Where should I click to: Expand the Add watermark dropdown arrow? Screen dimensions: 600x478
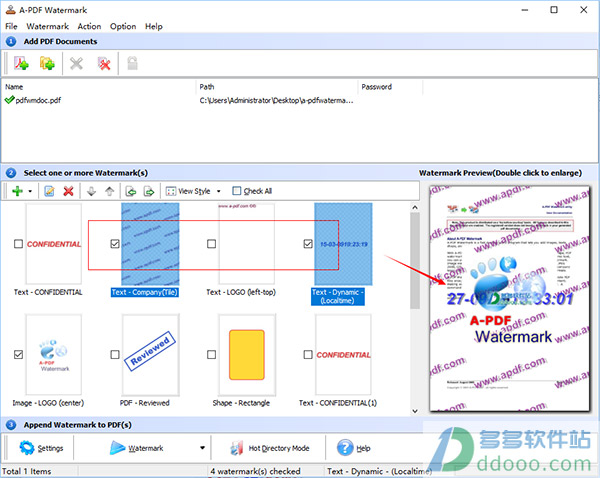(x=30, y=191)
